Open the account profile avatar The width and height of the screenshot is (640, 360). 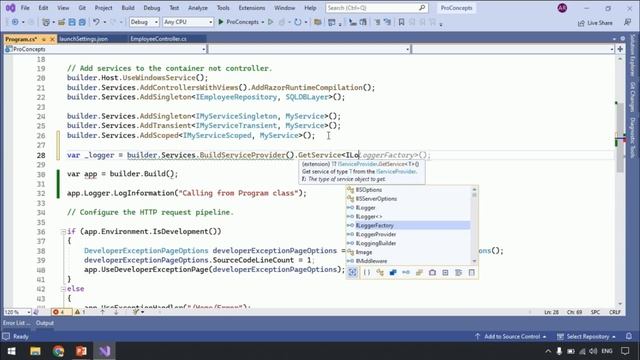[562, 8]
